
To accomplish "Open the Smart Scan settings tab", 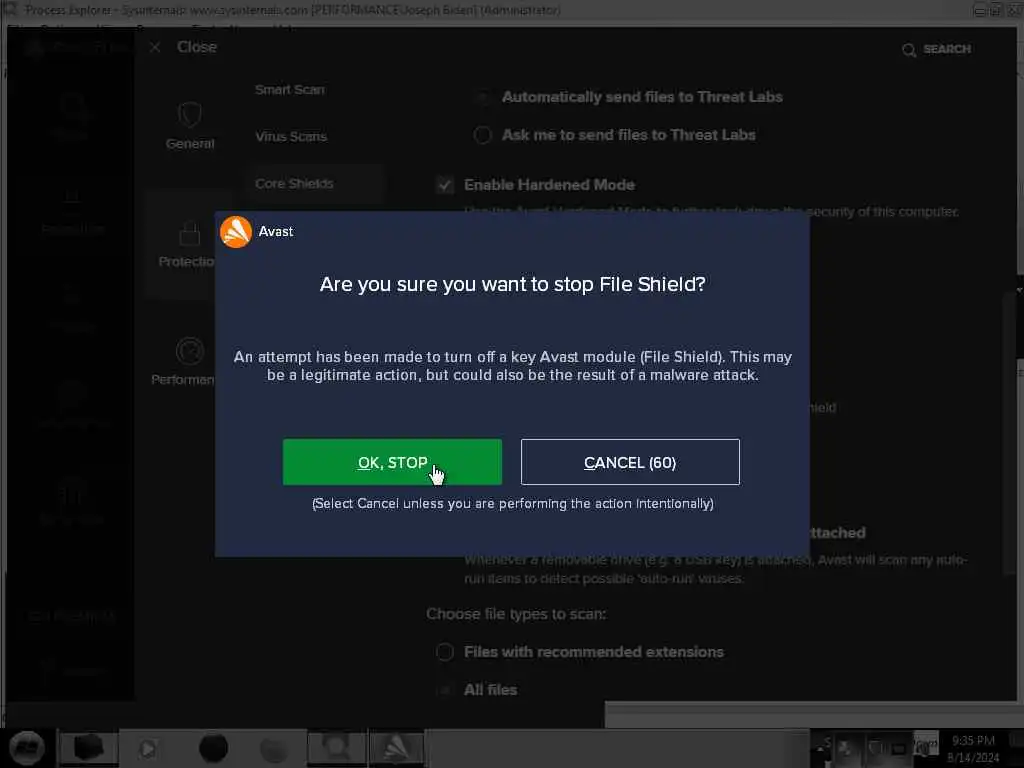I will pos(289,89).
